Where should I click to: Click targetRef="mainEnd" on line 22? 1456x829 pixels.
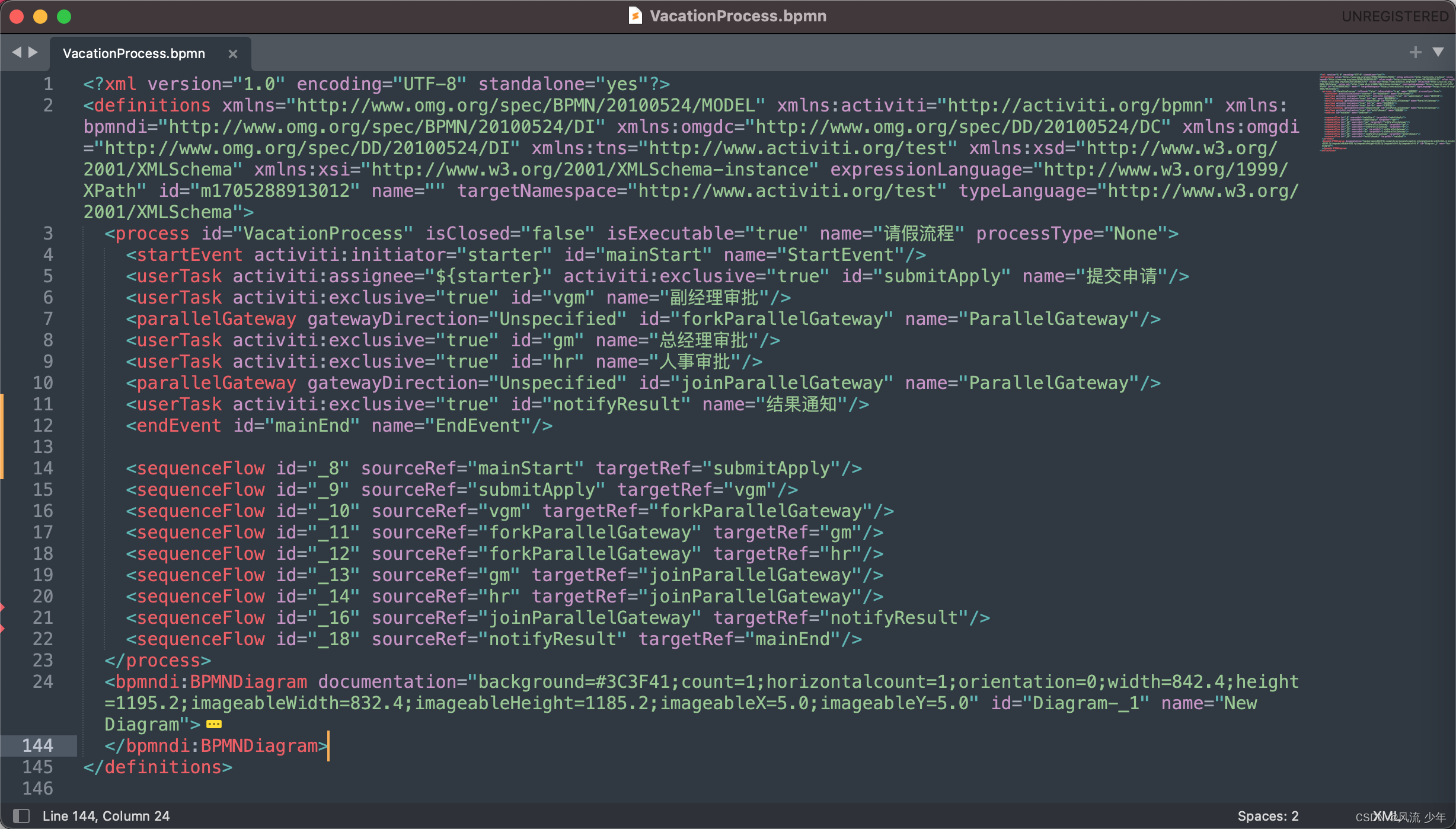pyautogui.click(x=739, y=639)
